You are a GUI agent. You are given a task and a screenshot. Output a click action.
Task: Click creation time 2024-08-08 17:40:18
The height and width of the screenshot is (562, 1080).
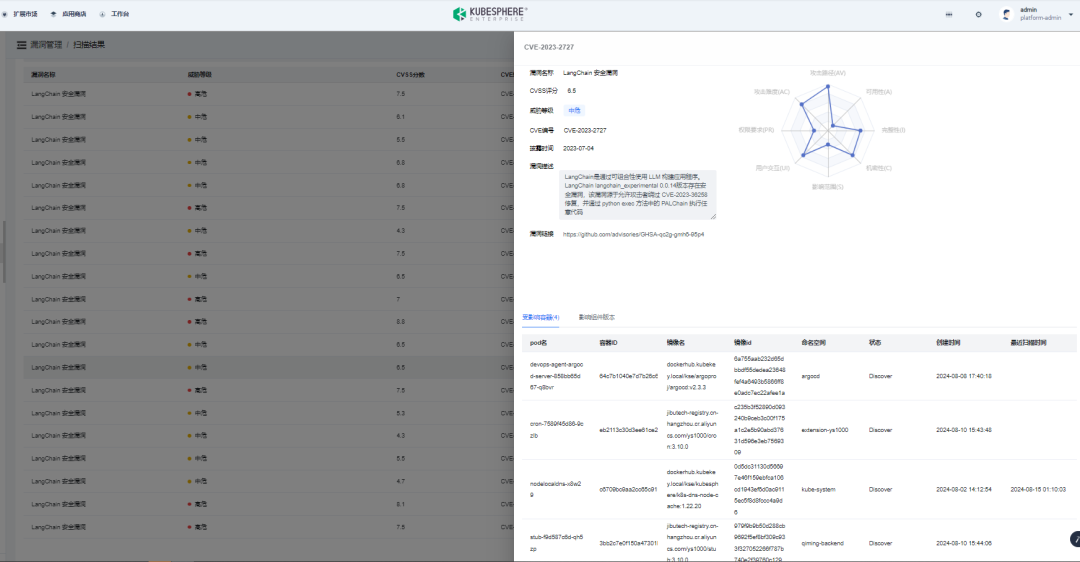(x=964, y=376)
